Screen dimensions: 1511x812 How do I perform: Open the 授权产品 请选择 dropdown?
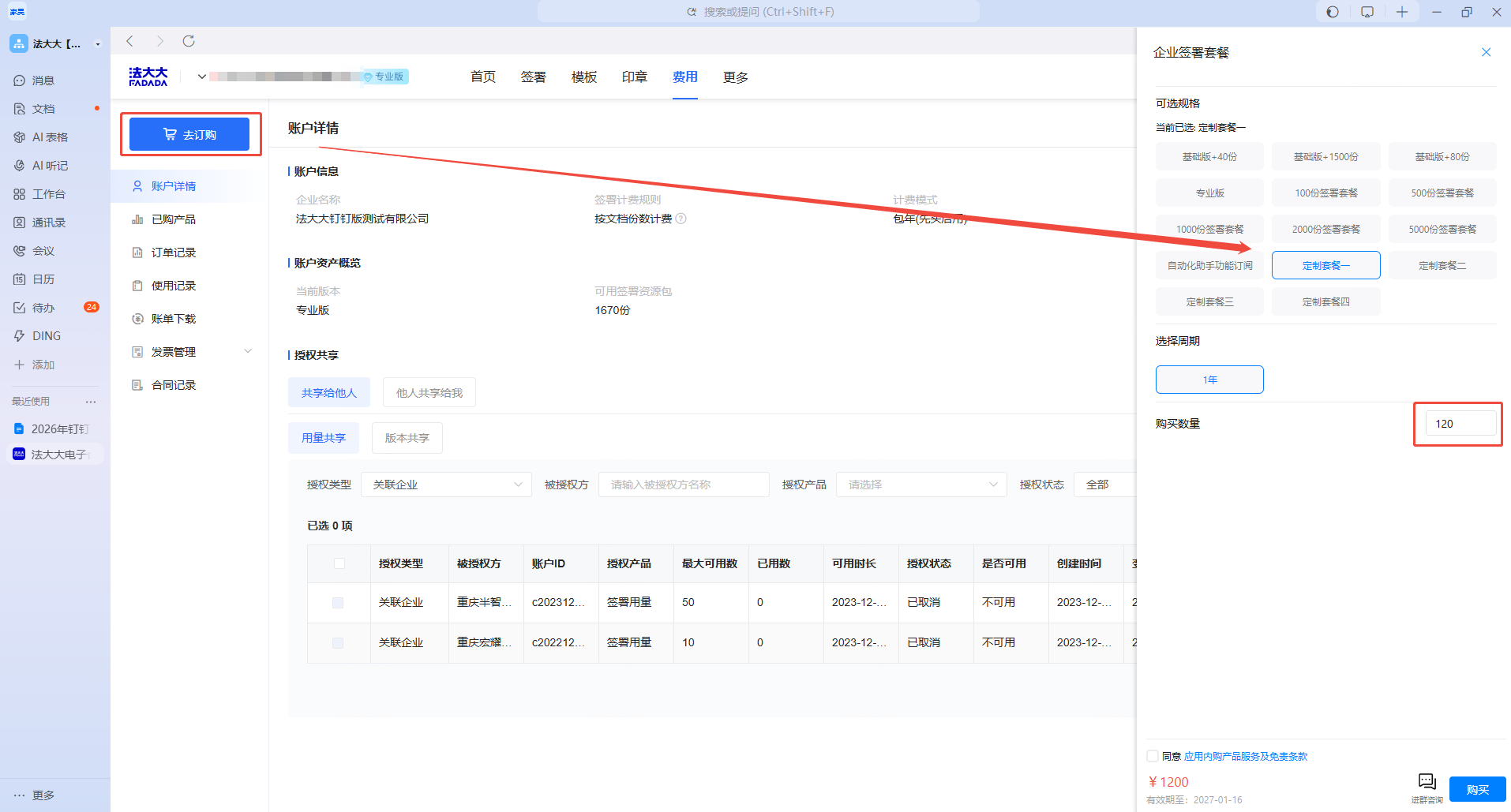(921, 485)
